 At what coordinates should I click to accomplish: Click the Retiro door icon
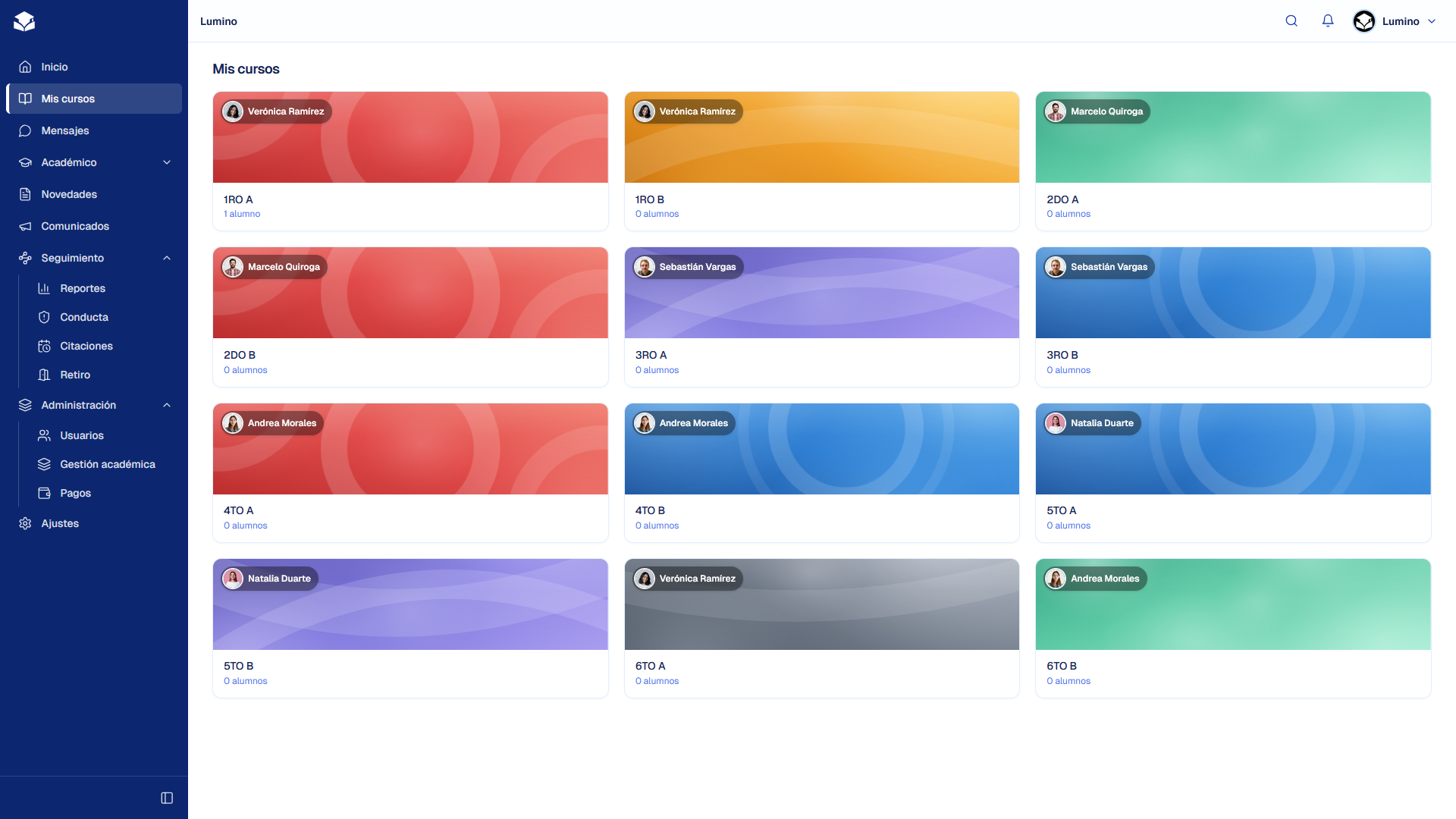(44, 375)
